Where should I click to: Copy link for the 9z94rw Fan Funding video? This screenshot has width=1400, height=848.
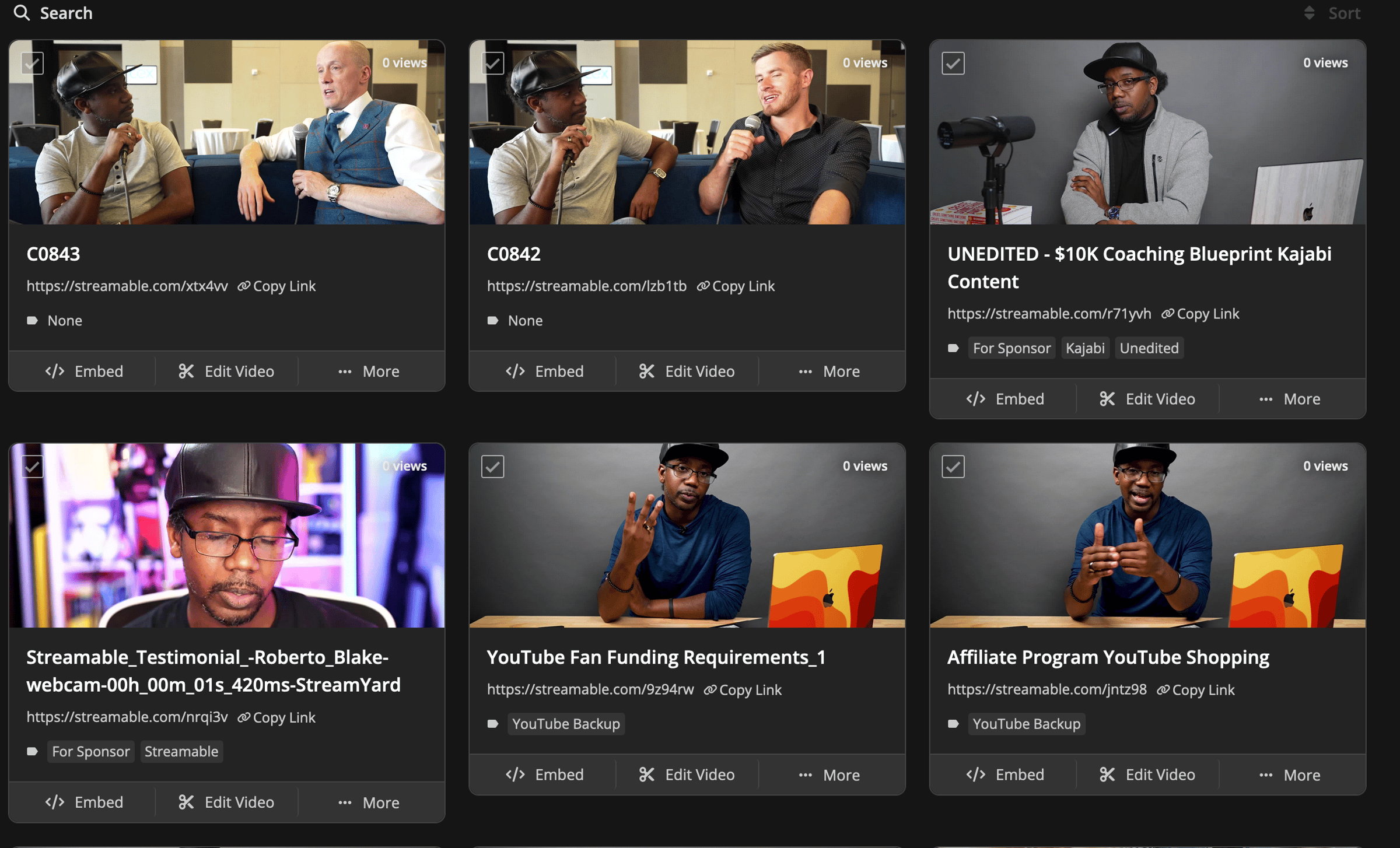click(x=743, y=689)
